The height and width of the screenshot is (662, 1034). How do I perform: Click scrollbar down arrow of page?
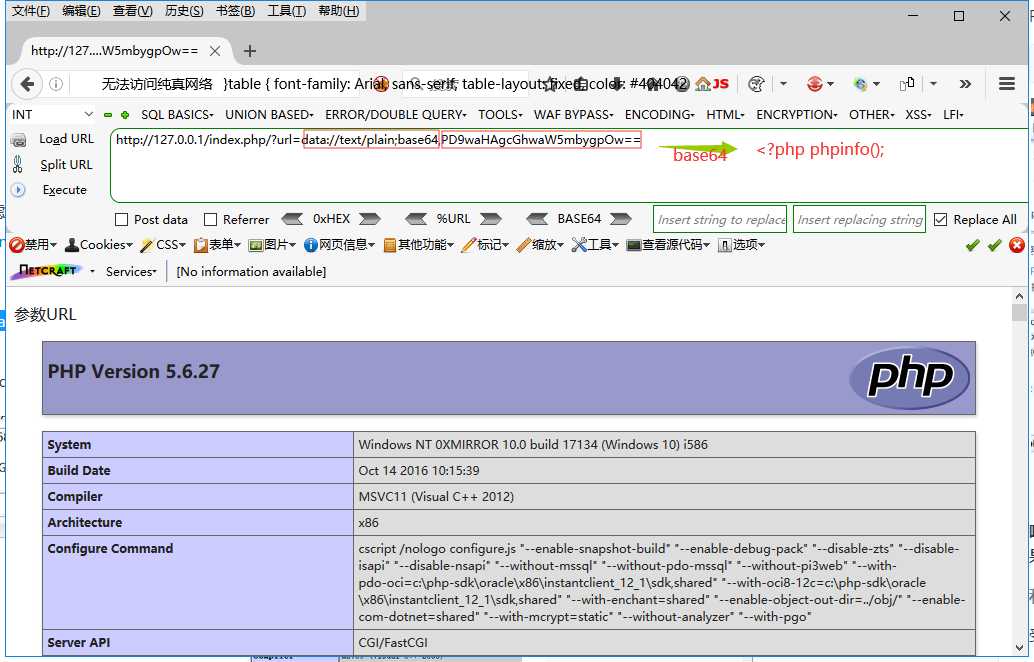coord(1019,648)
